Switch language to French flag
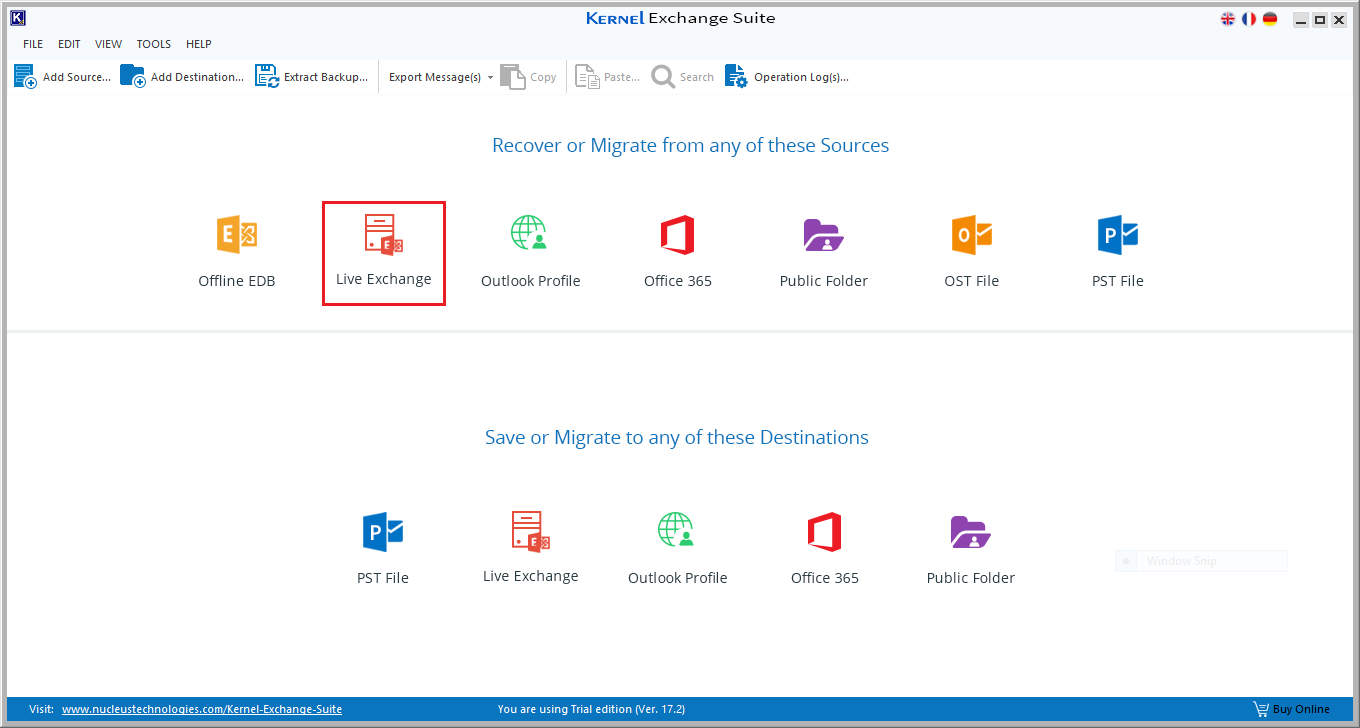Viewport: 1360px width, 728px height. pos(1249,19)
